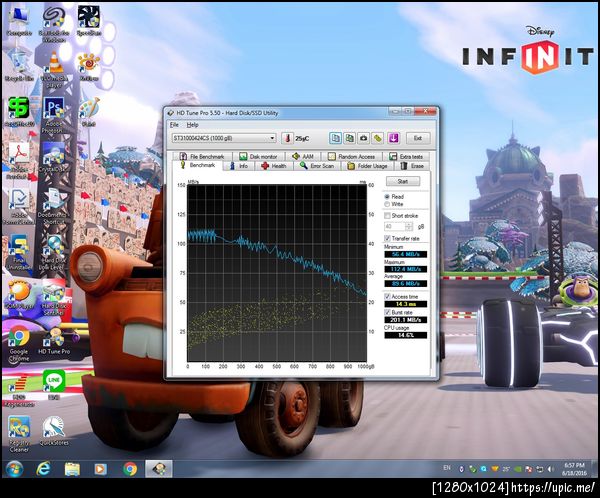The image size is (600, 498).
Task: Open Recycle Bin desktop icon
Action: point(19,67)
